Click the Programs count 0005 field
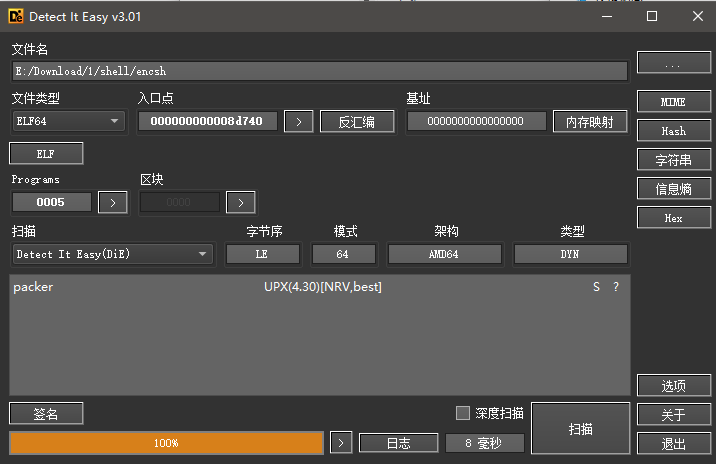Viewport: 716px width, 464px height. coord(52,202)
